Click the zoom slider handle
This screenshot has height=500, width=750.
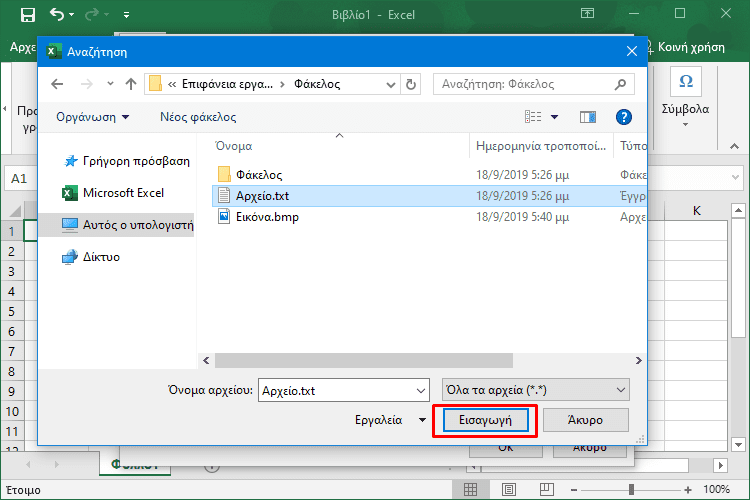point(631,489)
